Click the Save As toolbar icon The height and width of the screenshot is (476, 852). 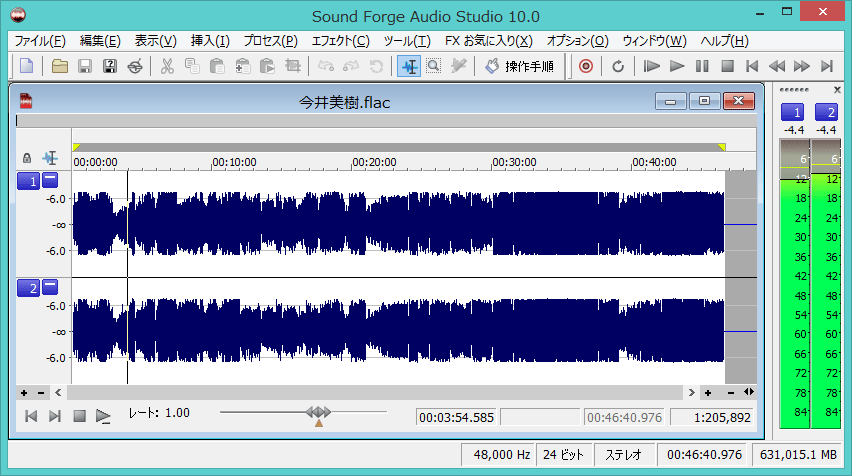click(x=110, y=66)
